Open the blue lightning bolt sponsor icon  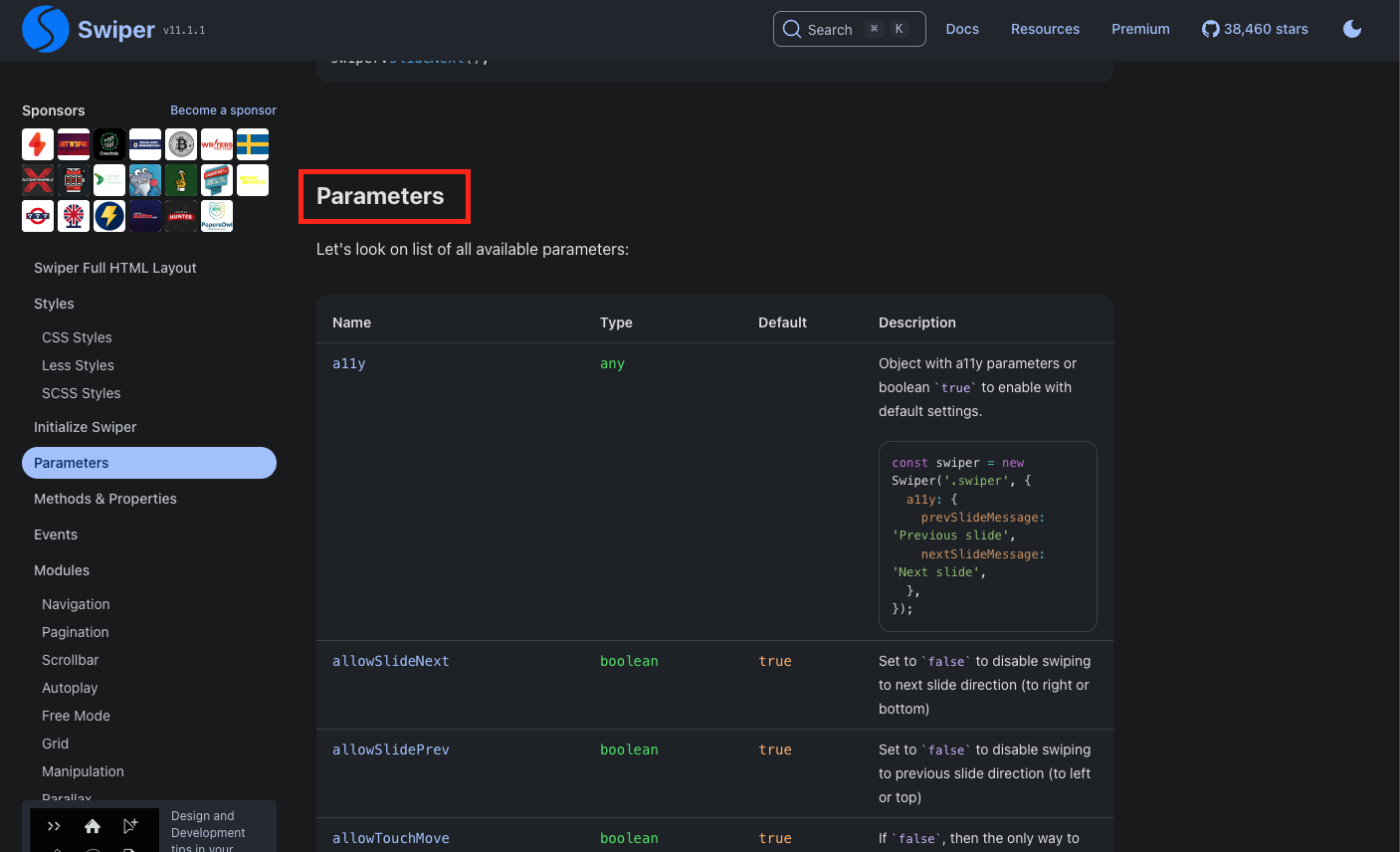(x=109, y=215)
